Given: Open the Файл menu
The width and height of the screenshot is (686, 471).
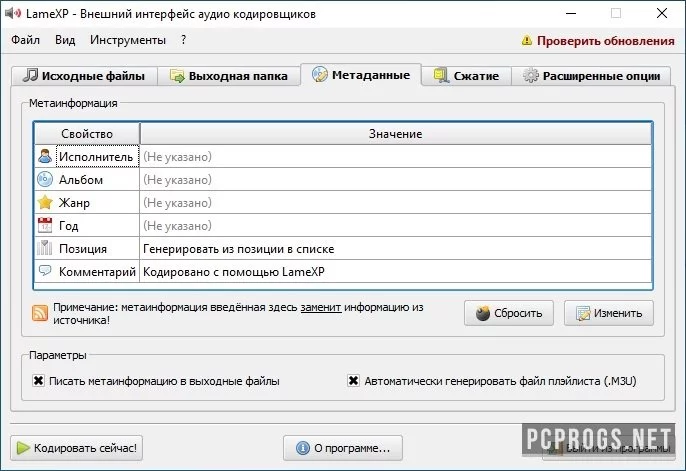Looking at the screenshot, I should (25, 40).
